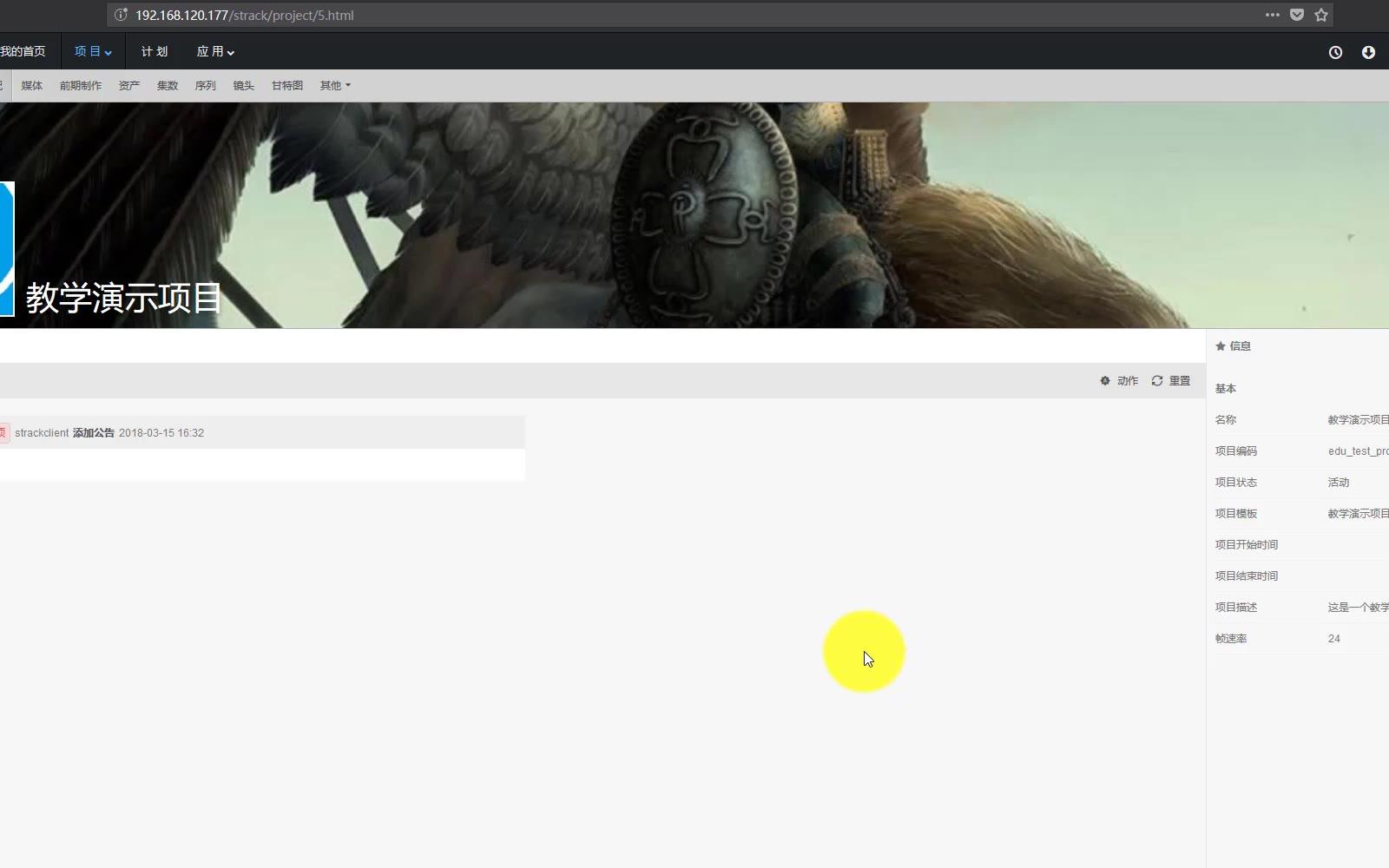The width and height of the screenshot is (1389, 868).
Task: Click the download arrow icon in top bar
Action: click(1368, 52)
